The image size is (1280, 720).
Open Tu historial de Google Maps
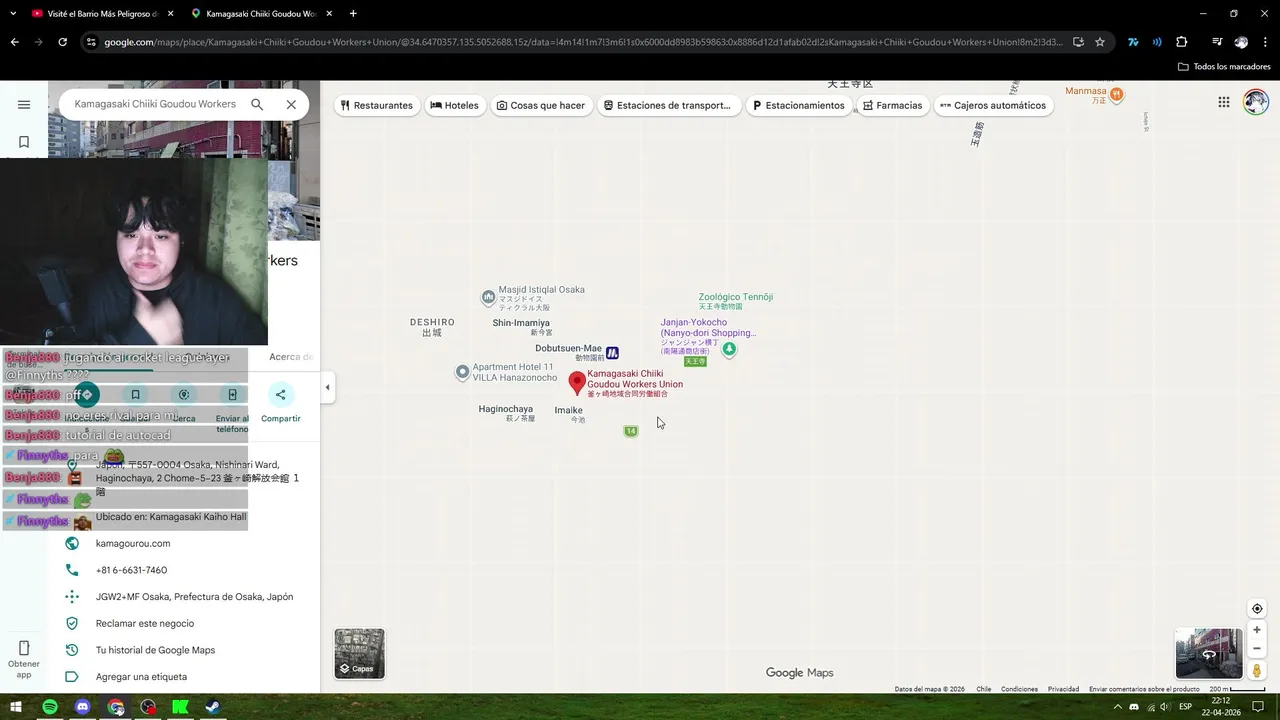pos(155,650)
